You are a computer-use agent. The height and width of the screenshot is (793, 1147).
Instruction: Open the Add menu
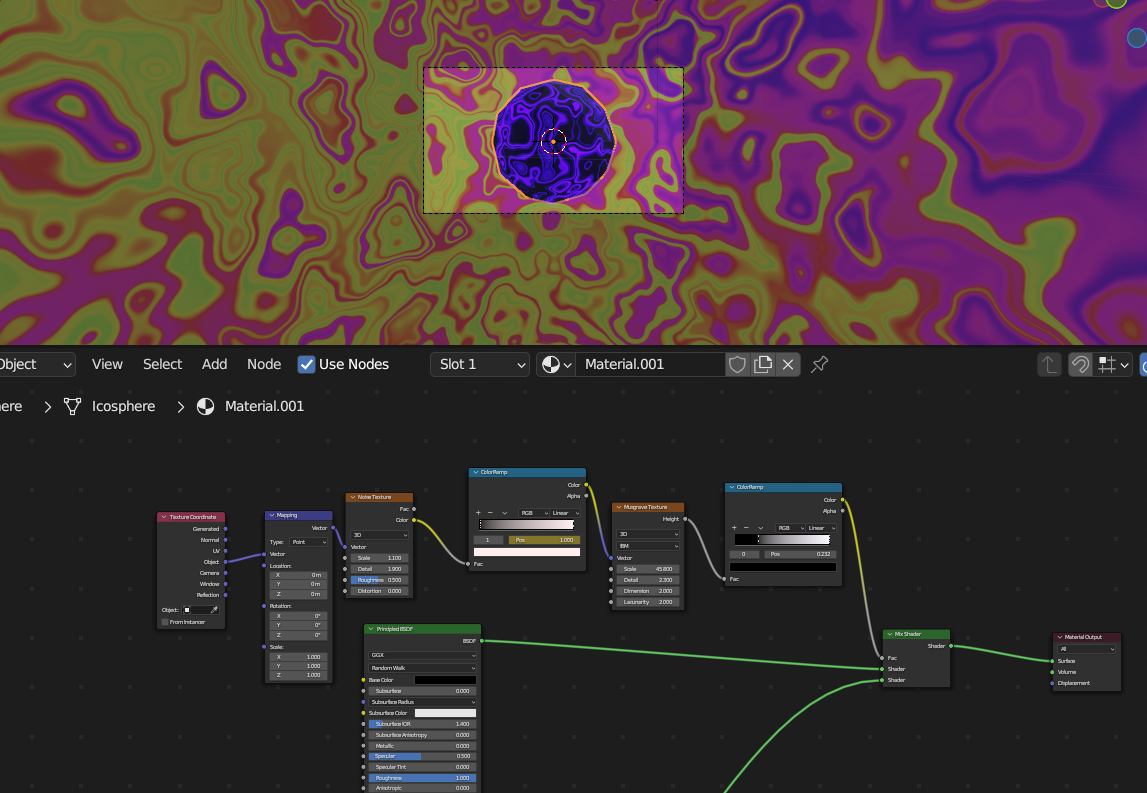point(214,364)
